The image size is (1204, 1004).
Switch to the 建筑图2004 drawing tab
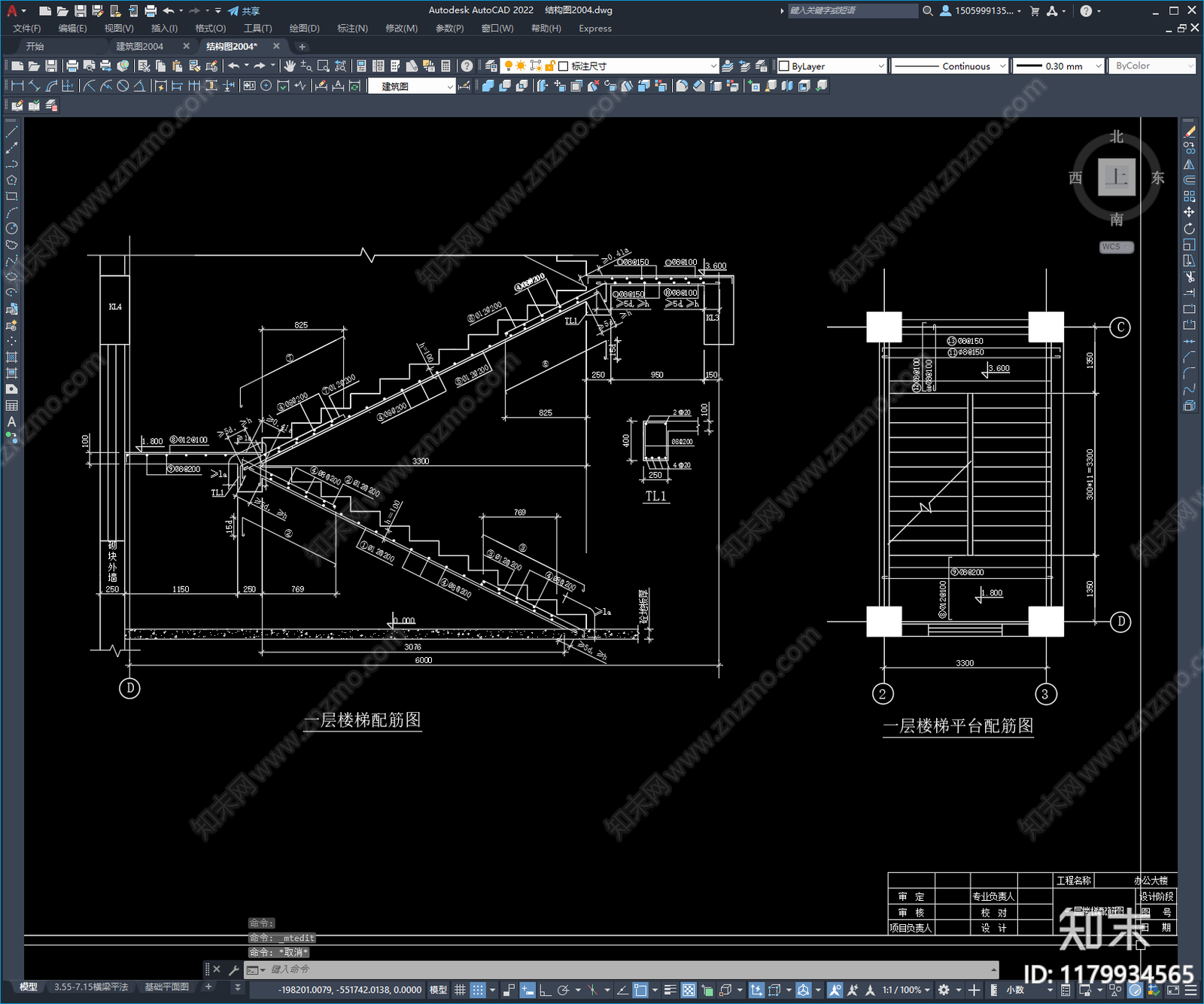tap(140, 47)
